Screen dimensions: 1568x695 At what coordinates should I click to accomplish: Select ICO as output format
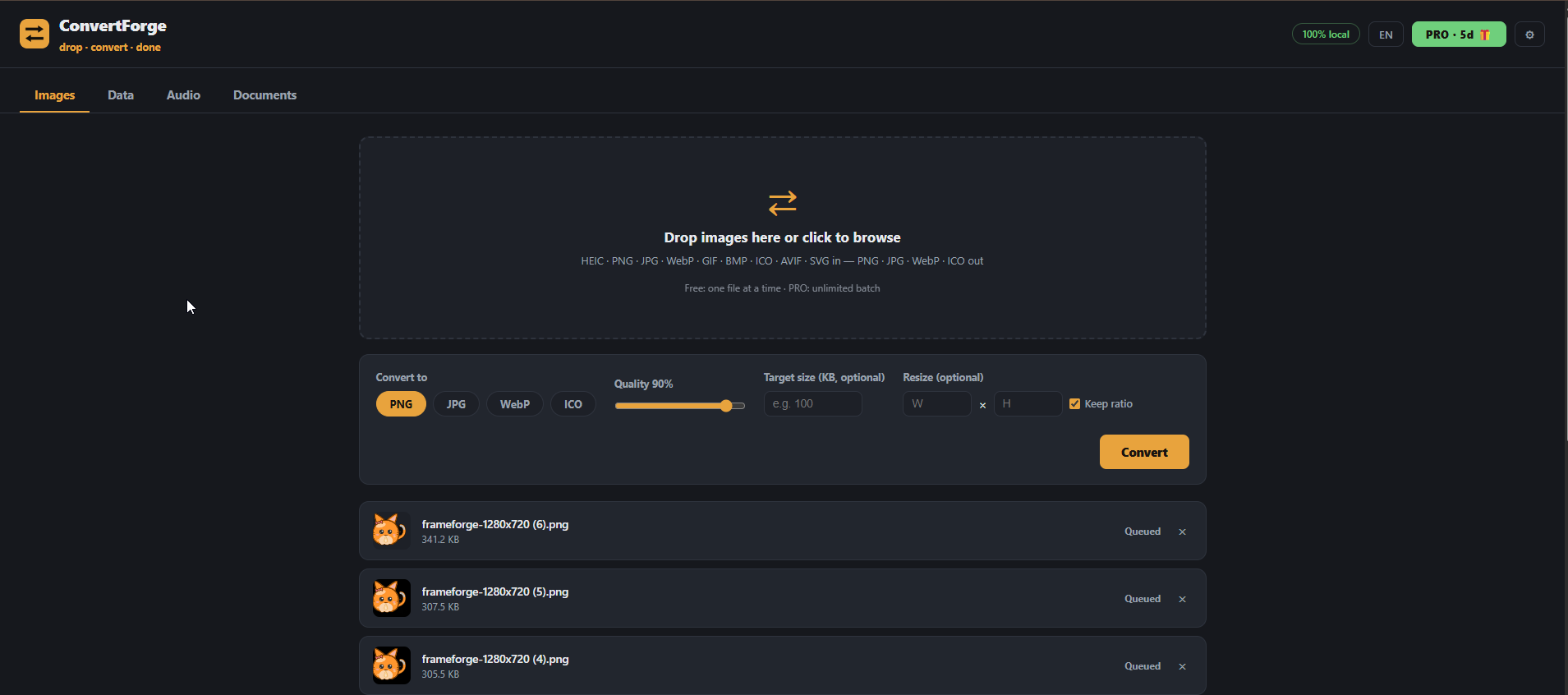pos(573,404)
